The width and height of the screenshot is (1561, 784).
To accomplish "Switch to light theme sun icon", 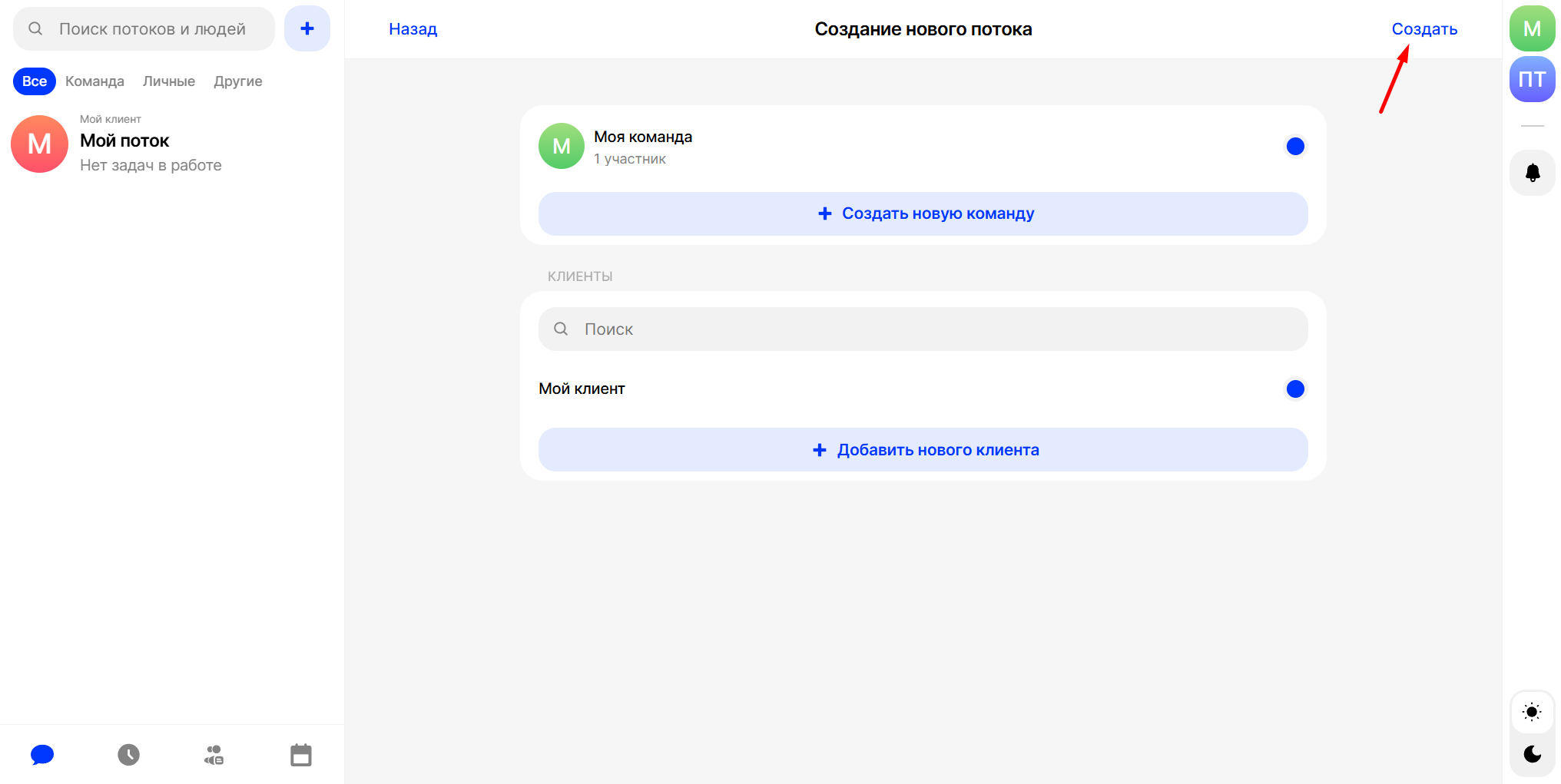I will point(1532,712).
